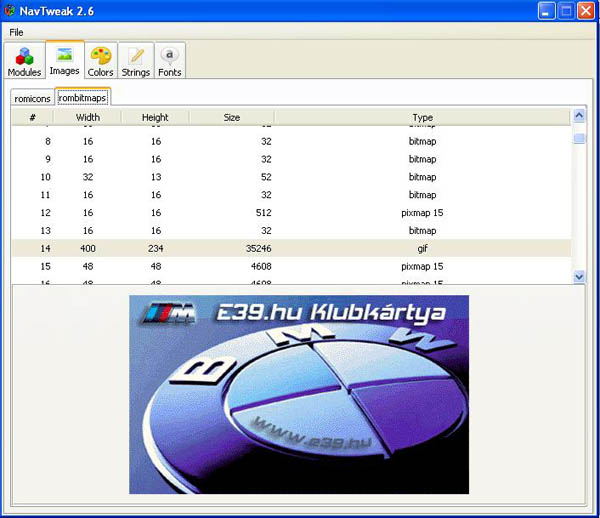The height and width of the screenshot is (518, 600).
Task: Switch to Strings tab pencil icon
Action: tap(135, 60)
